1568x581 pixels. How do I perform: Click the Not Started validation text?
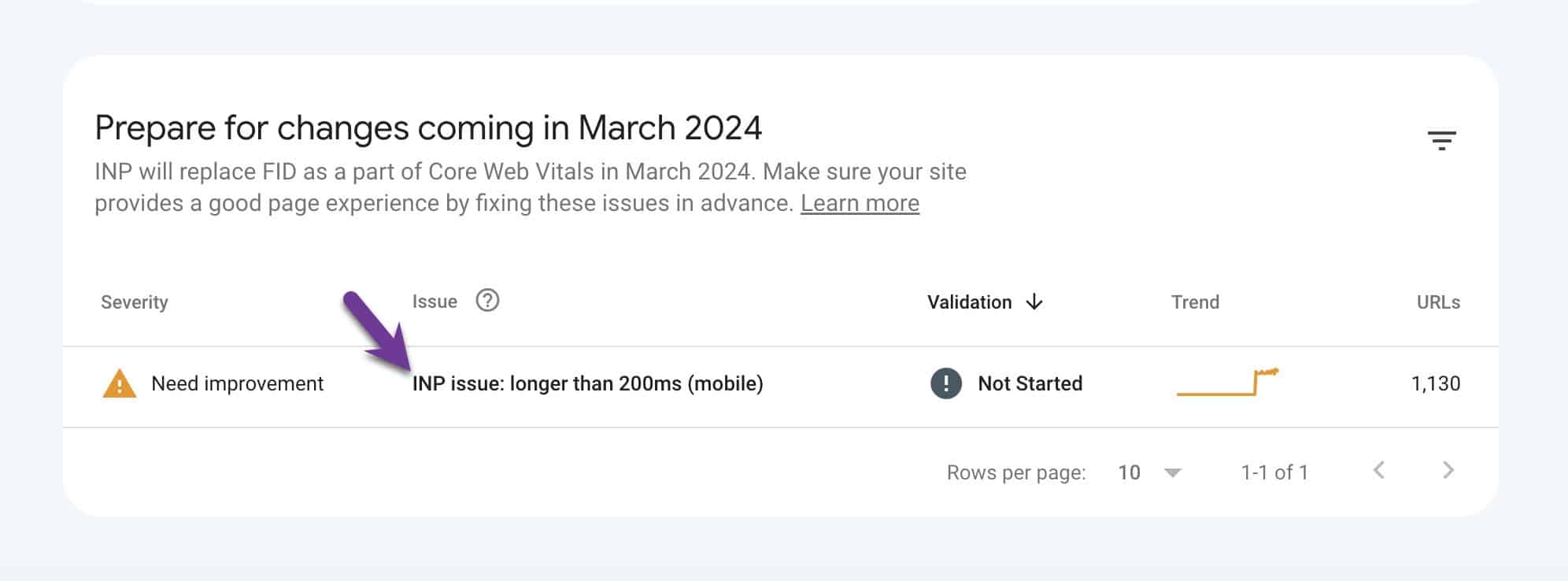click(x=1030, y=383)
